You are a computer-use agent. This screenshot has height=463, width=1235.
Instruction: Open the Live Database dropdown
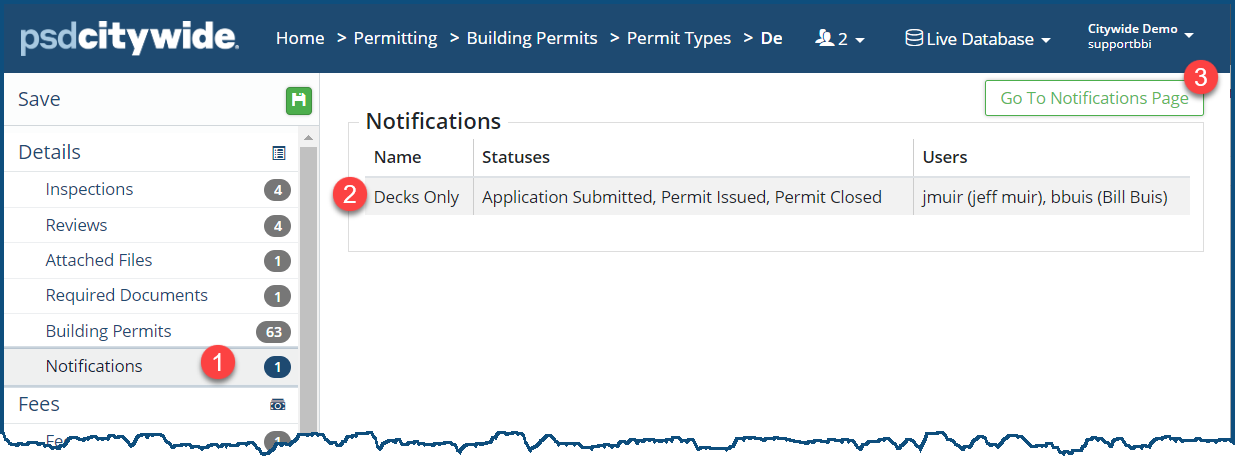[x=977, y=39]
